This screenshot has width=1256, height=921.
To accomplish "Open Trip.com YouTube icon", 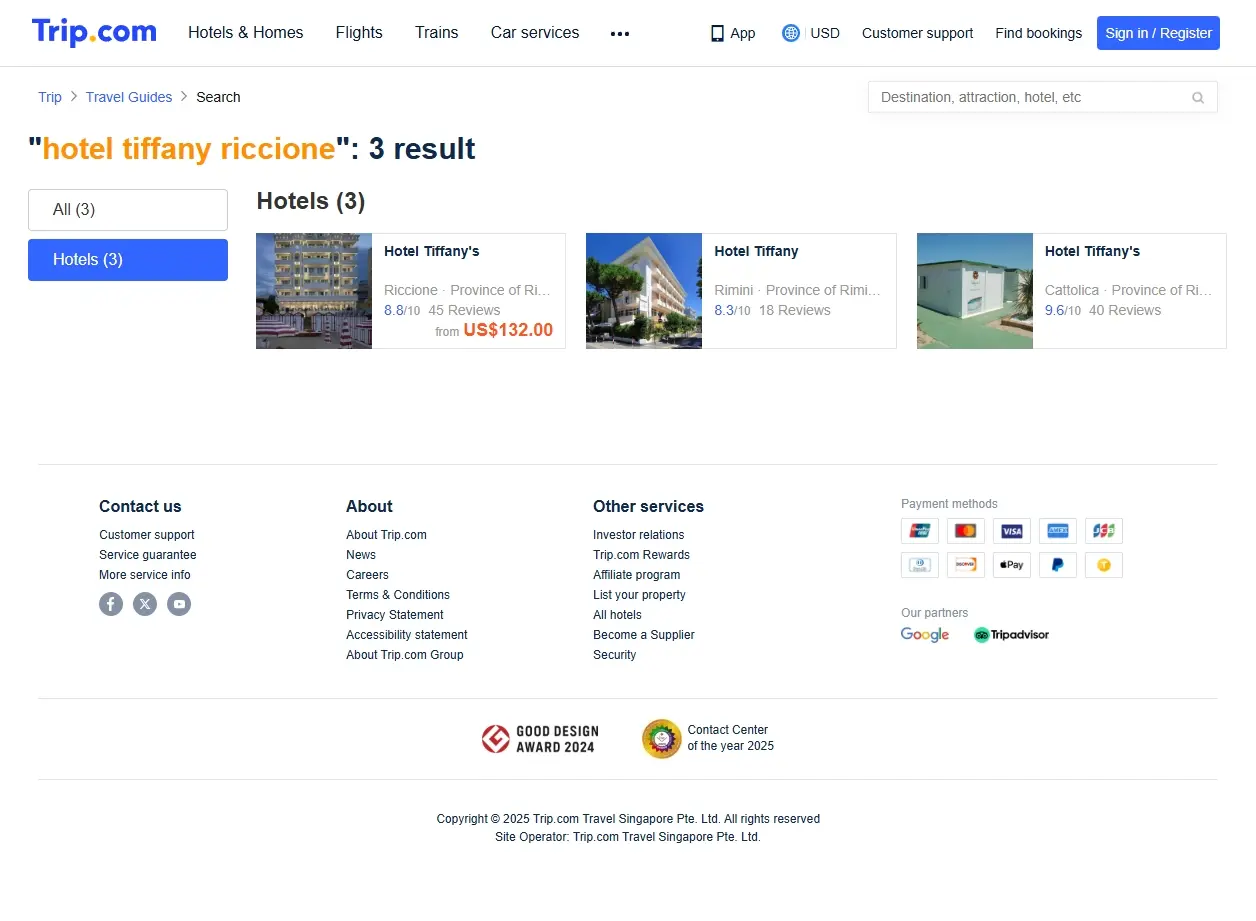I will tap(179, 604).
